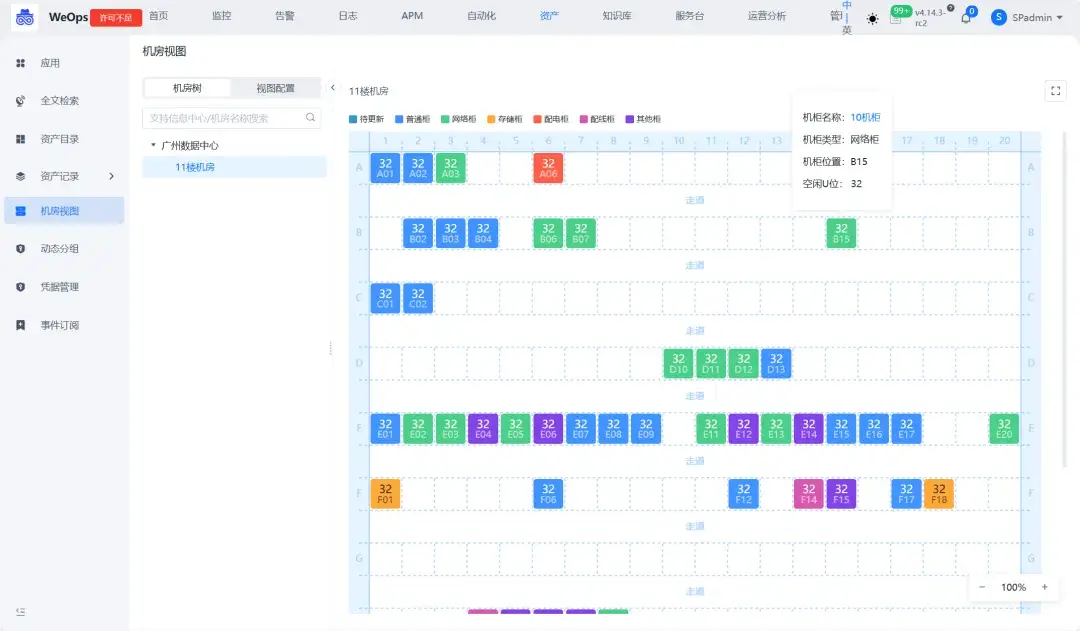Open the 99+ messages icon
The width and height of the screenshot is (1080, 631).
point(895,18)
